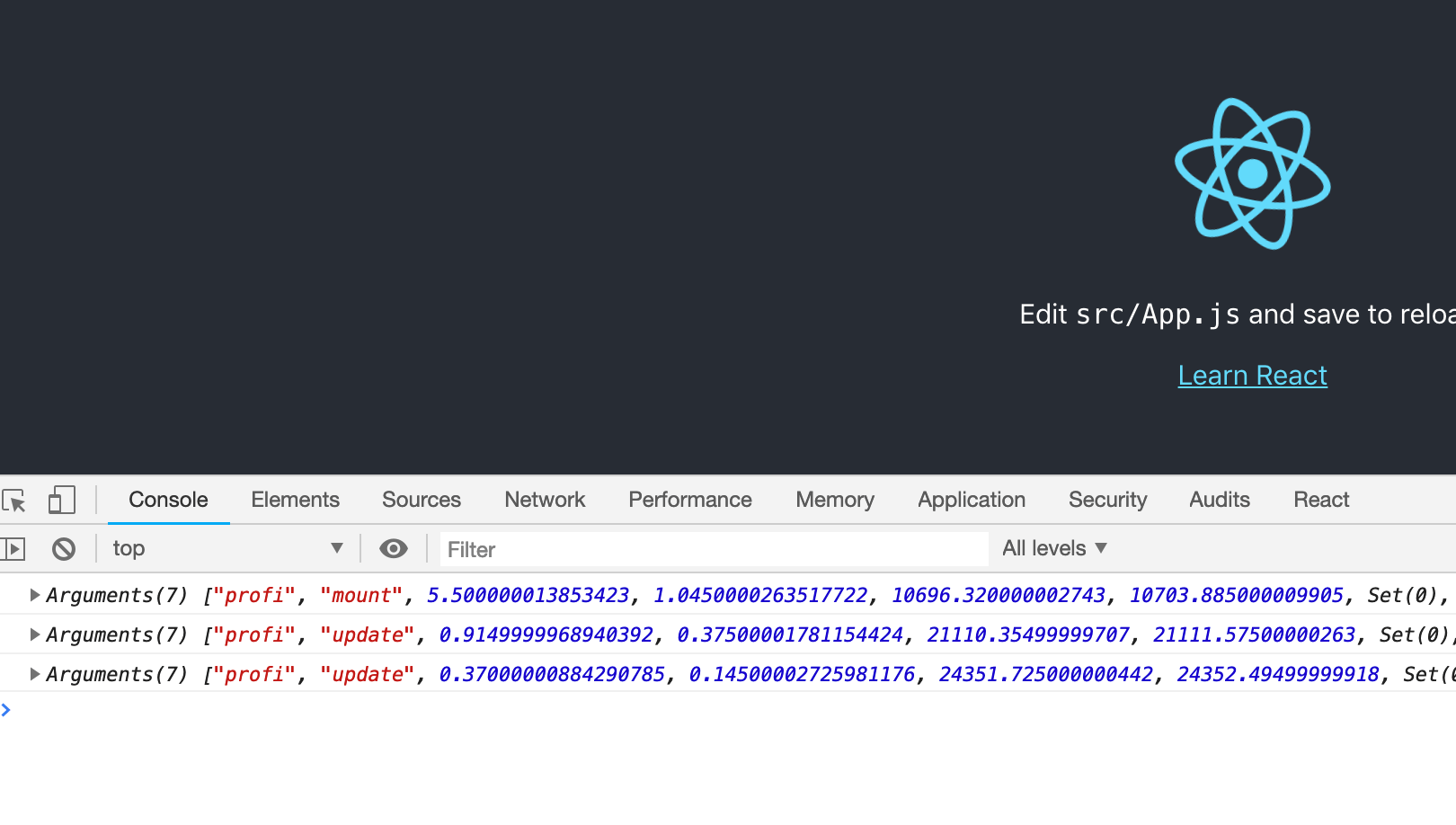This screenshot has width=1456, height=825.
Task: Switch to the Elements tab
Action: (x=295, y=500)
